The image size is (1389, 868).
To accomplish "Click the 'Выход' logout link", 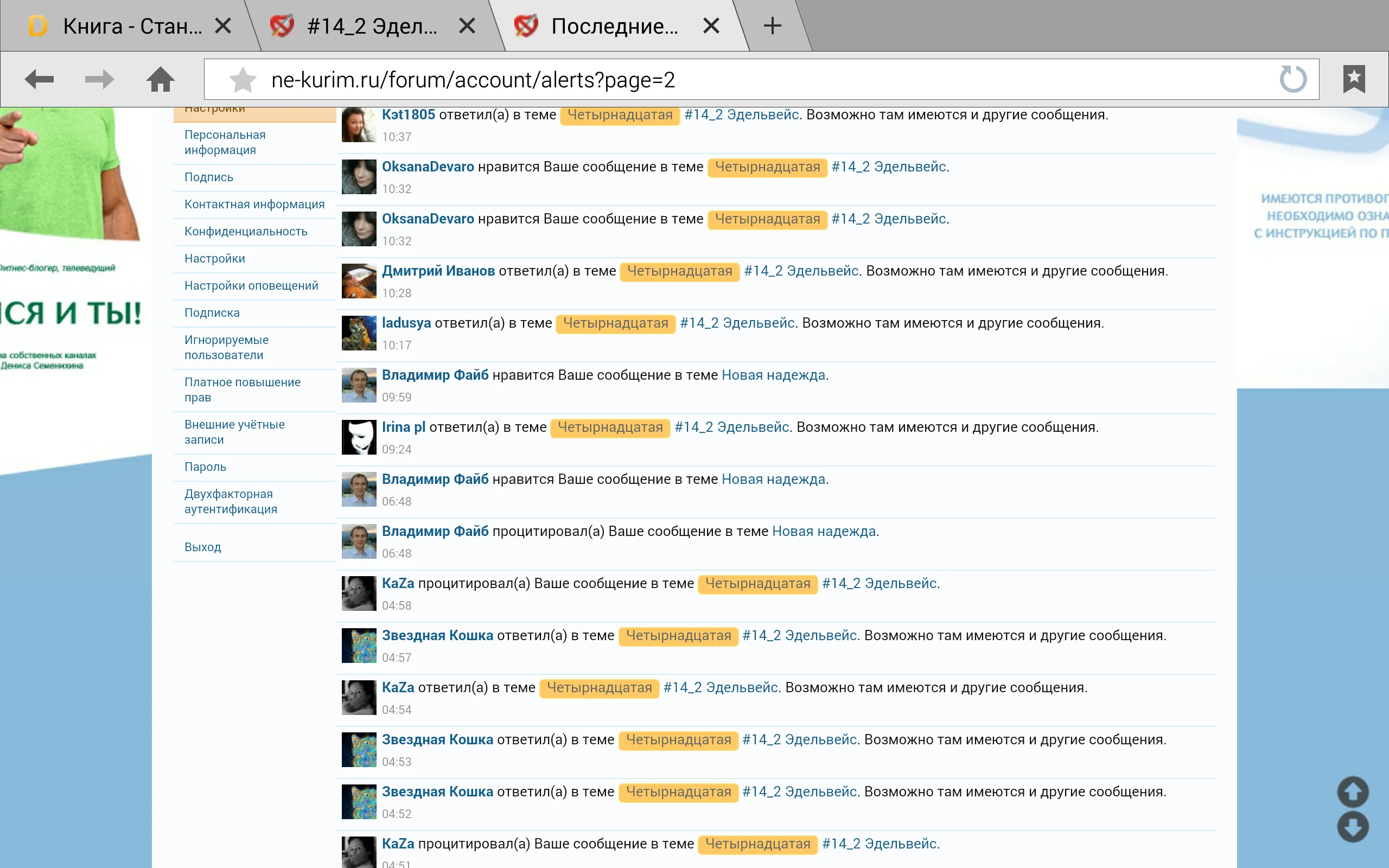I will [x=202, y=546].
